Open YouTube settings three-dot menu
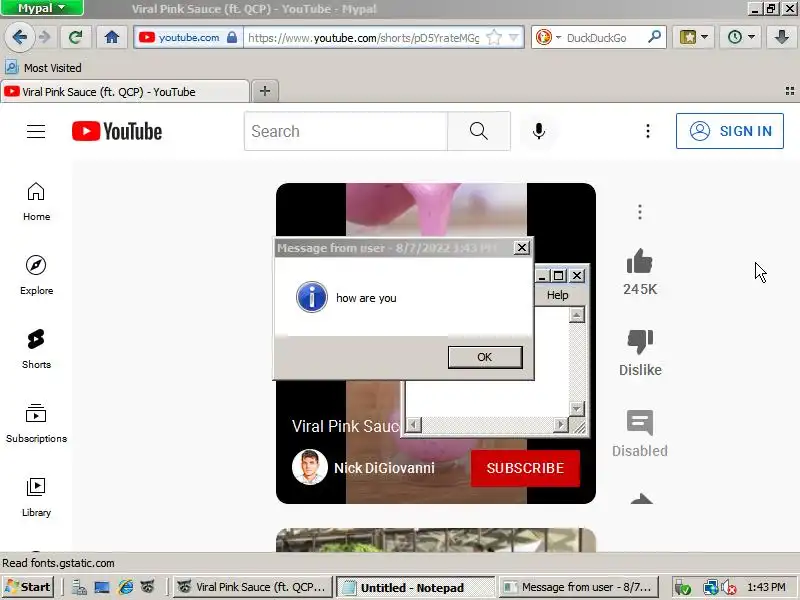This screenshot has width=800, height=600. [647, 131]
